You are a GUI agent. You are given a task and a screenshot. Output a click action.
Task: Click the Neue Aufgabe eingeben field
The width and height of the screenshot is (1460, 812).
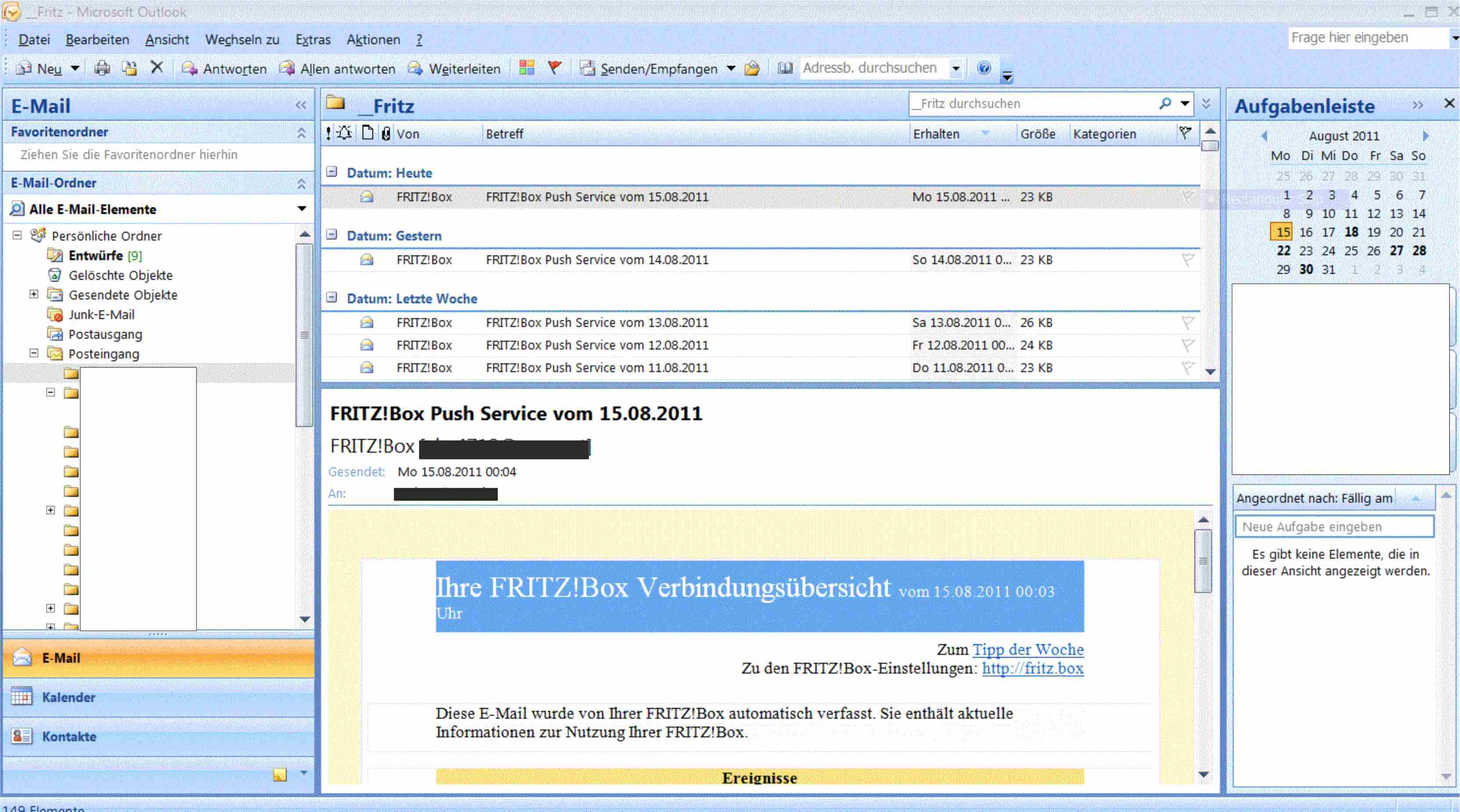click(x=1335, y=526)
